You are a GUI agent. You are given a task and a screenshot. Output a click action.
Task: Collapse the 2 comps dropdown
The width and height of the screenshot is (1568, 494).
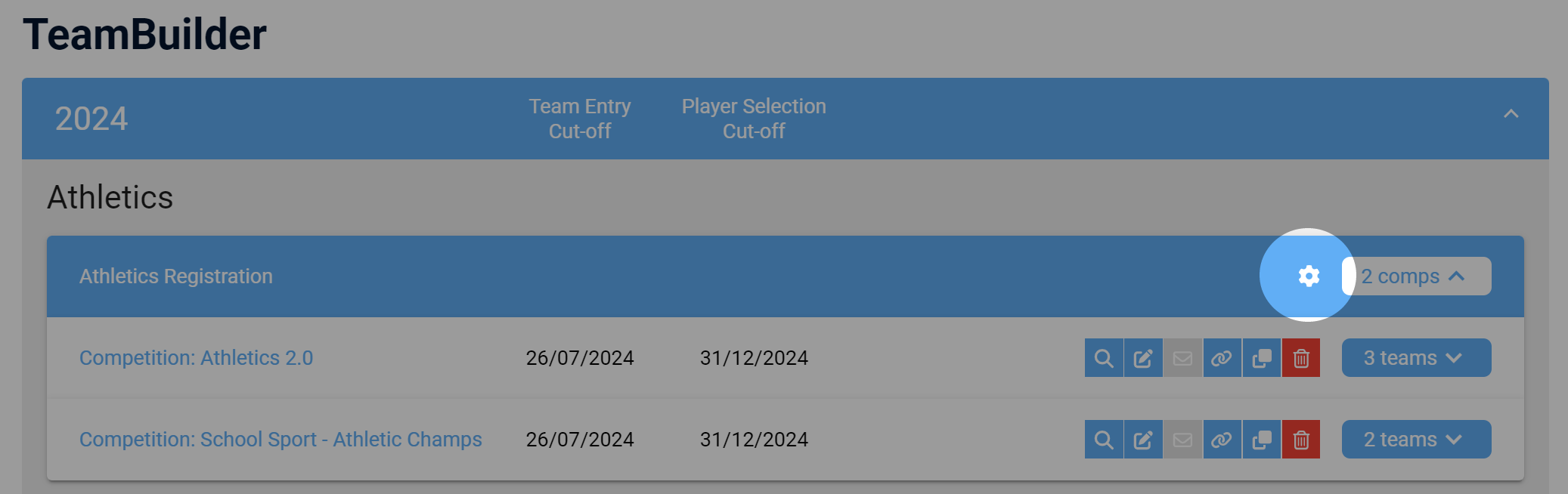click(1416, 276)
